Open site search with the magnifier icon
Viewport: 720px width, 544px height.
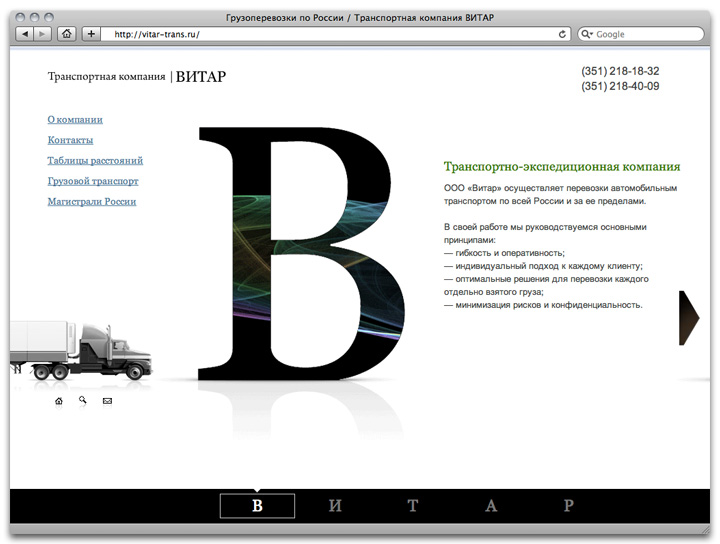tap(83, 401)
